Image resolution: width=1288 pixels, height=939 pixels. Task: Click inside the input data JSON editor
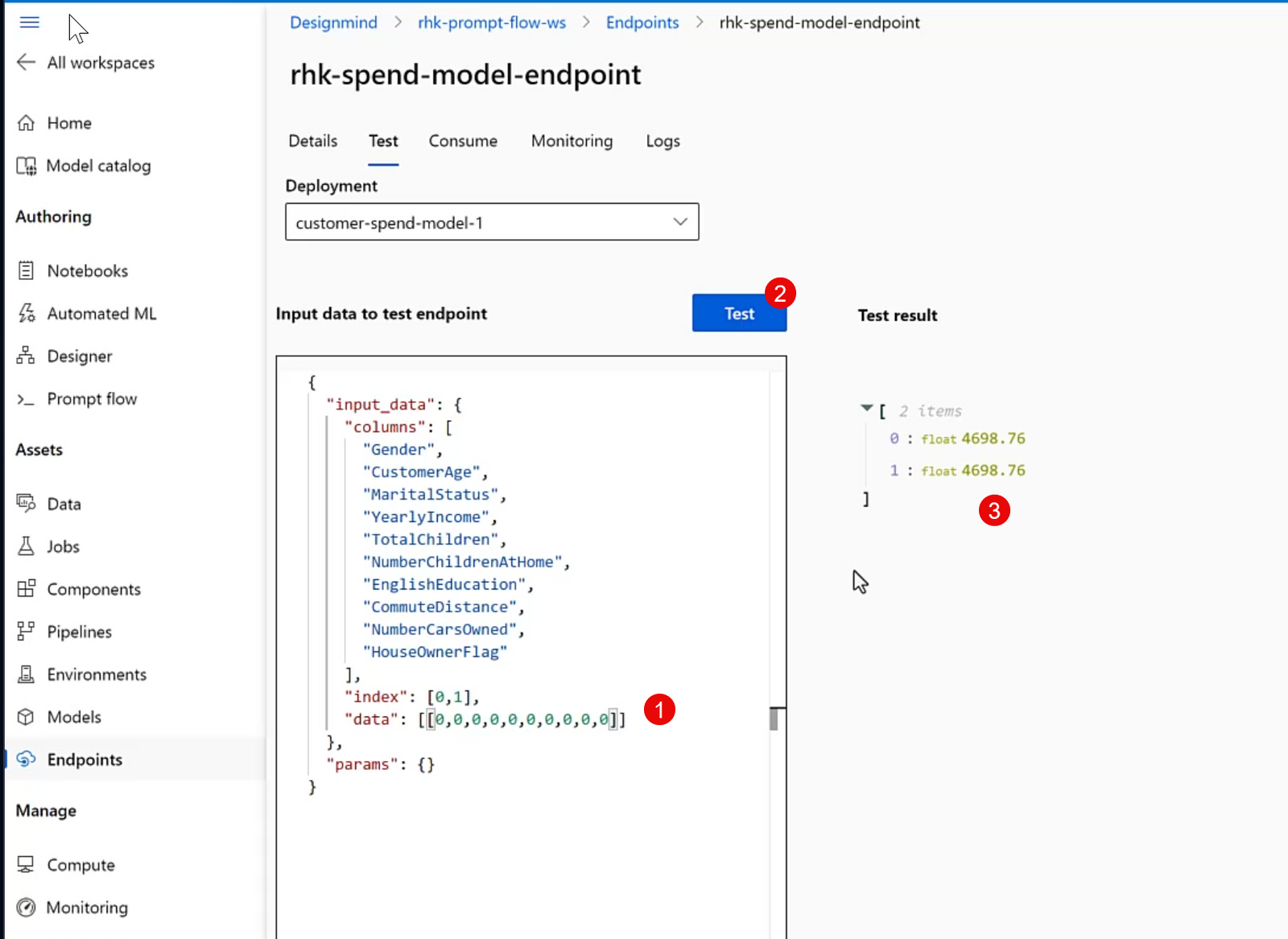pyautogui.click(x=531, y=563)
